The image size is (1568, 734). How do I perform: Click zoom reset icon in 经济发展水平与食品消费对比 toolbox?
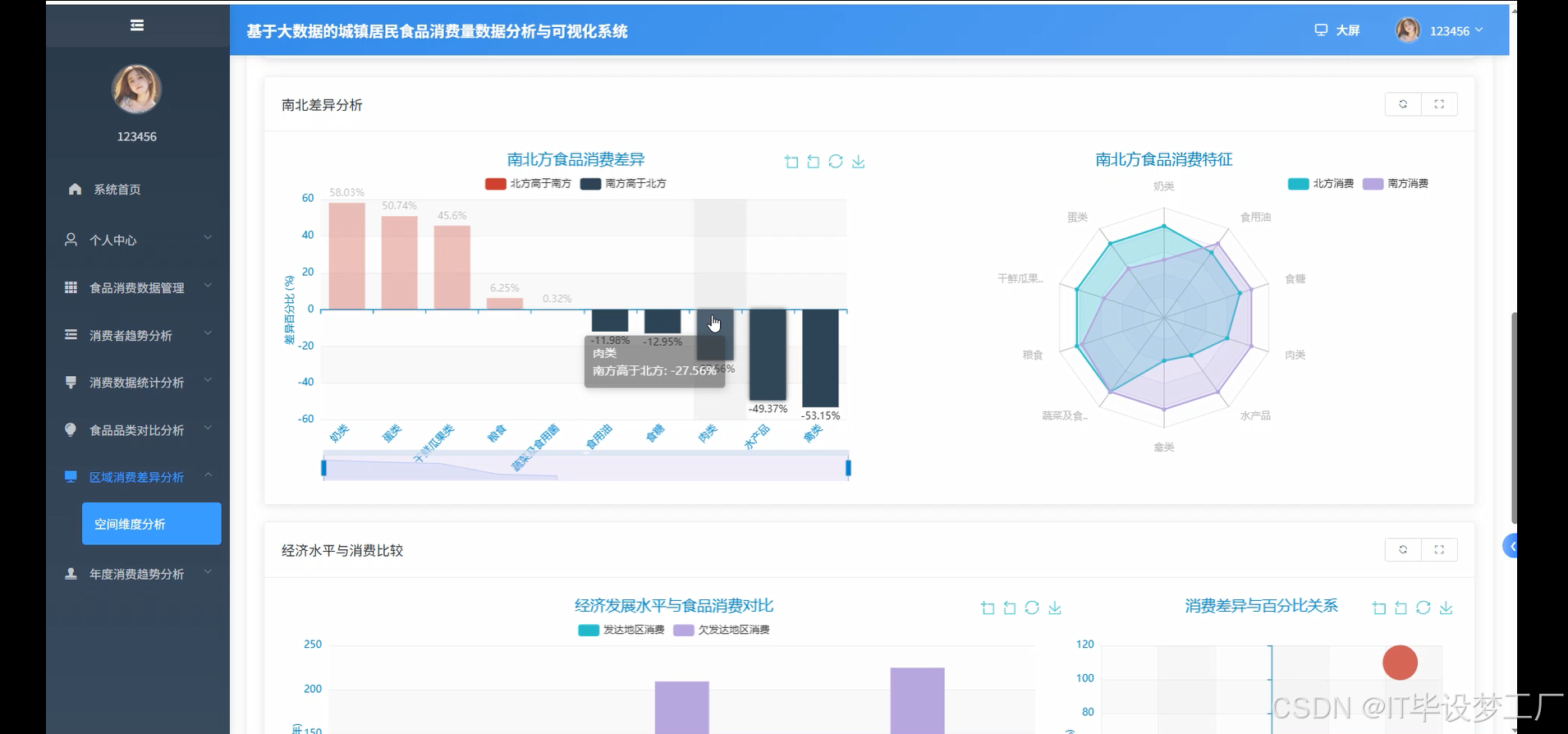pyautogui.click(x=1010, y=608)
